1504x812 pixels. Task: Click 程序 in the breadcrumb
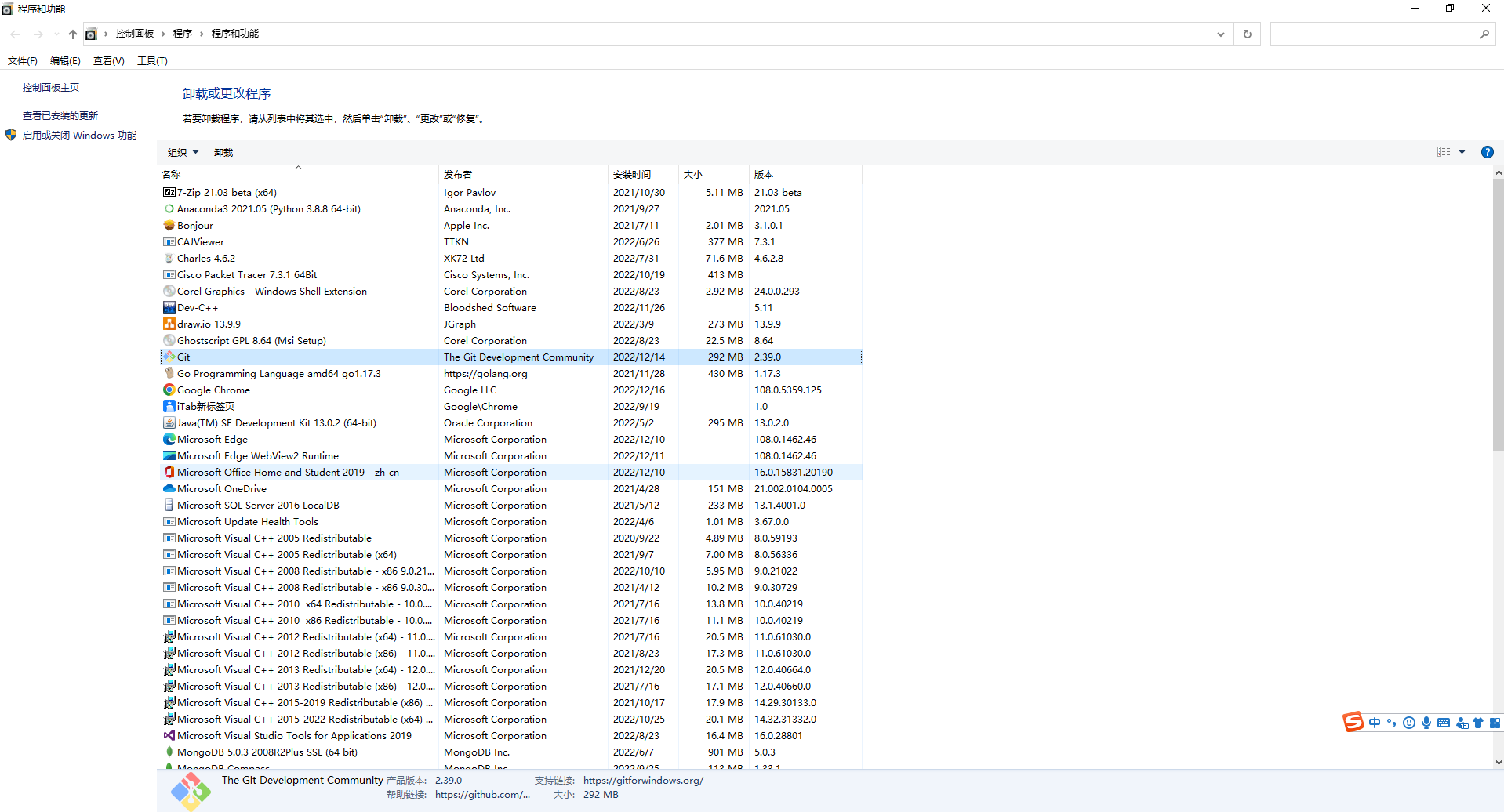click(183, 34)
